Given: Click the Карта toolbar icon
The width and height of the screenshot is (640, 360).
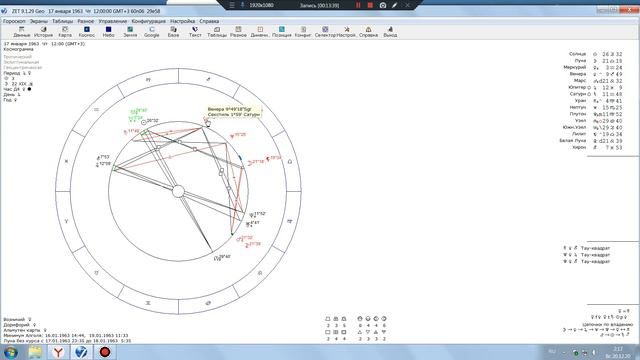Looking at the screenshot, I should coord(65,32).
